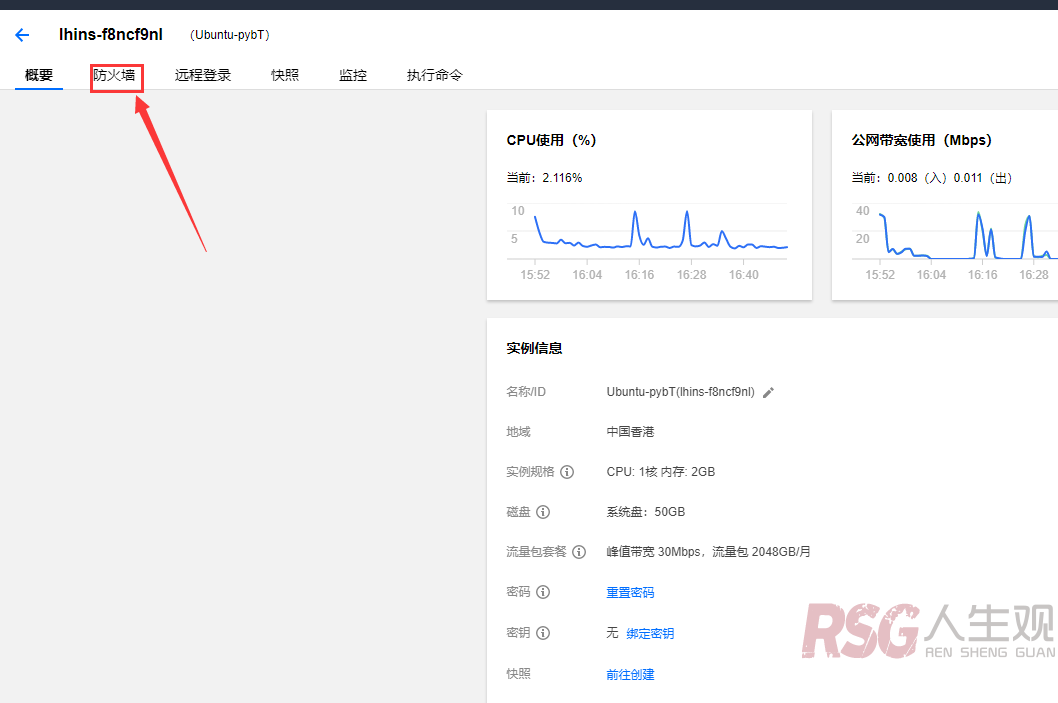Click the 地域 field label
1058x703 pixels.
[518, 432]
